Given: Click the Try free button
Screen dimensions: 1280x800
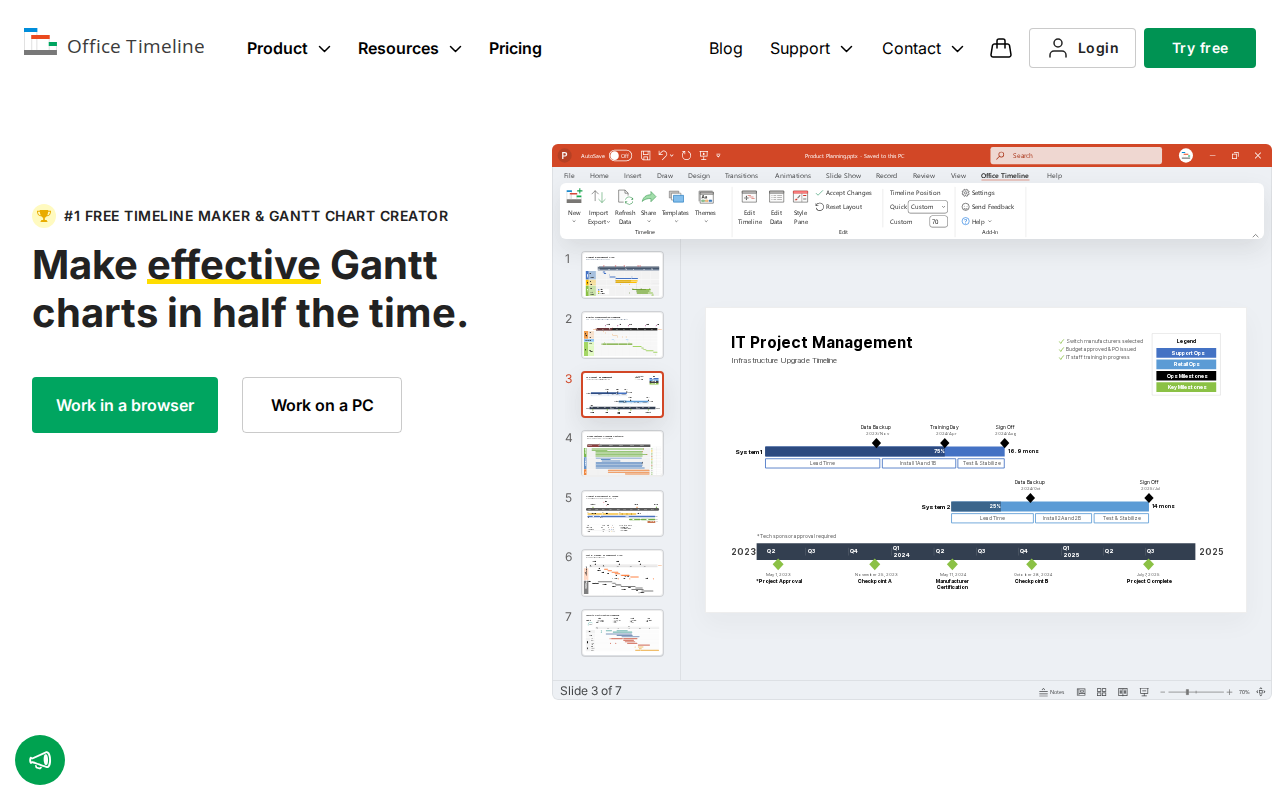Looking at the screenshot, I should tap(1200, 48).
